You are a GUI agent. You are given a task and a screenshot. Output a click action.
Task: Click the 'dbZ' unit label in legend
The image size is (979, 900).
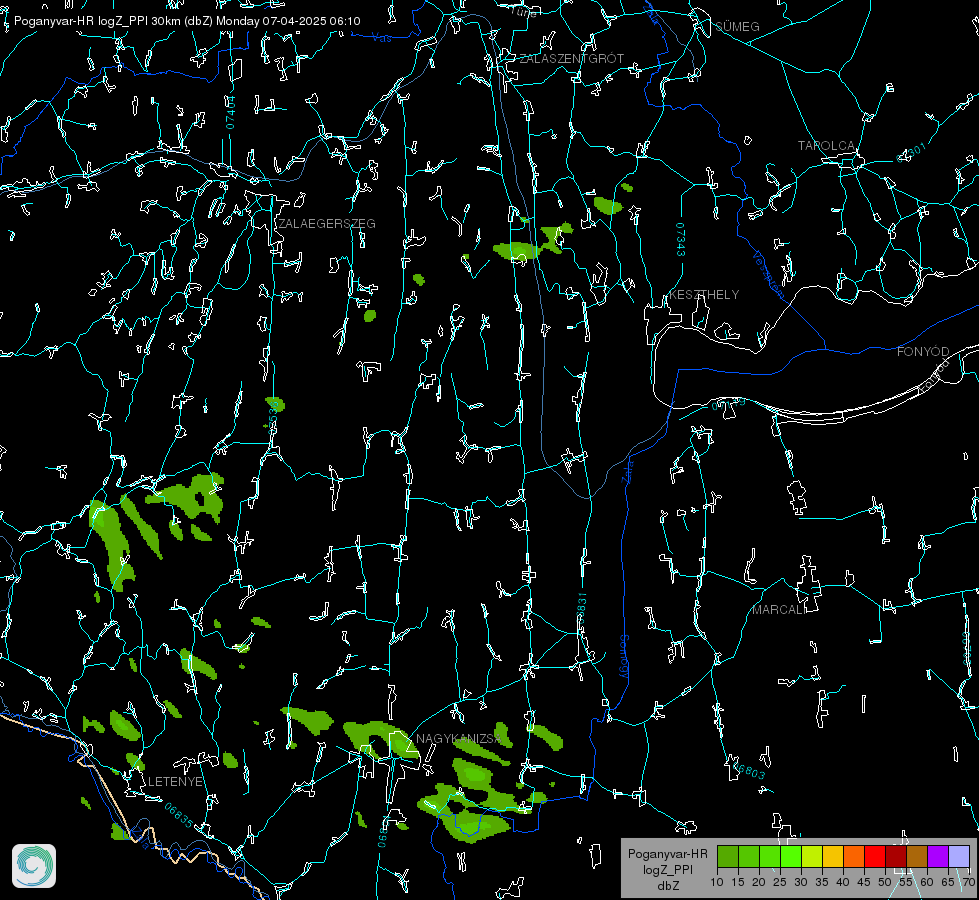point(667,886)
